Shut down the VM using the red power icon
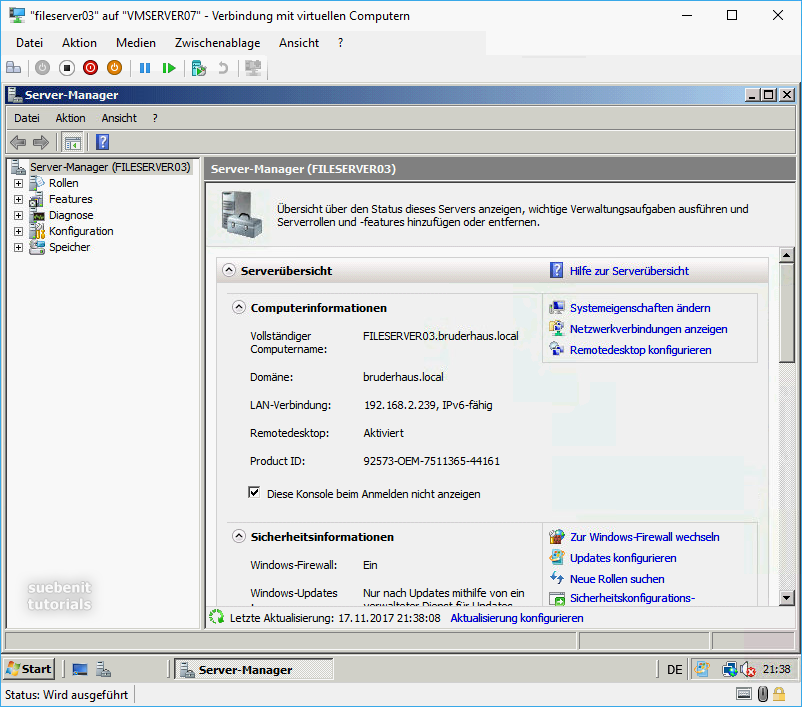The width and height of the screenshot is (802, 707). pos(91,68)
